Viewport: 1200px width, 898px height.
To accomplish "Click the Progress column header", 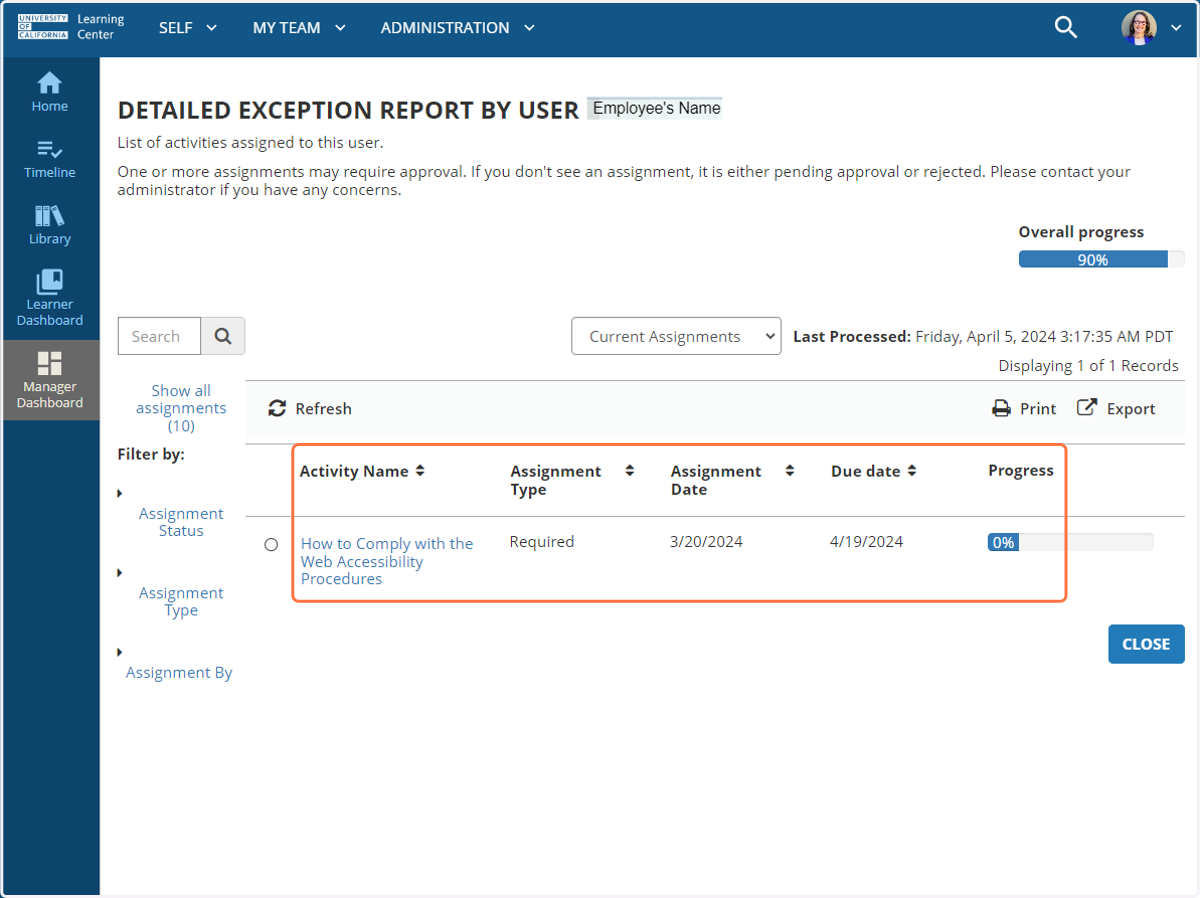I will coord(1021,470).
